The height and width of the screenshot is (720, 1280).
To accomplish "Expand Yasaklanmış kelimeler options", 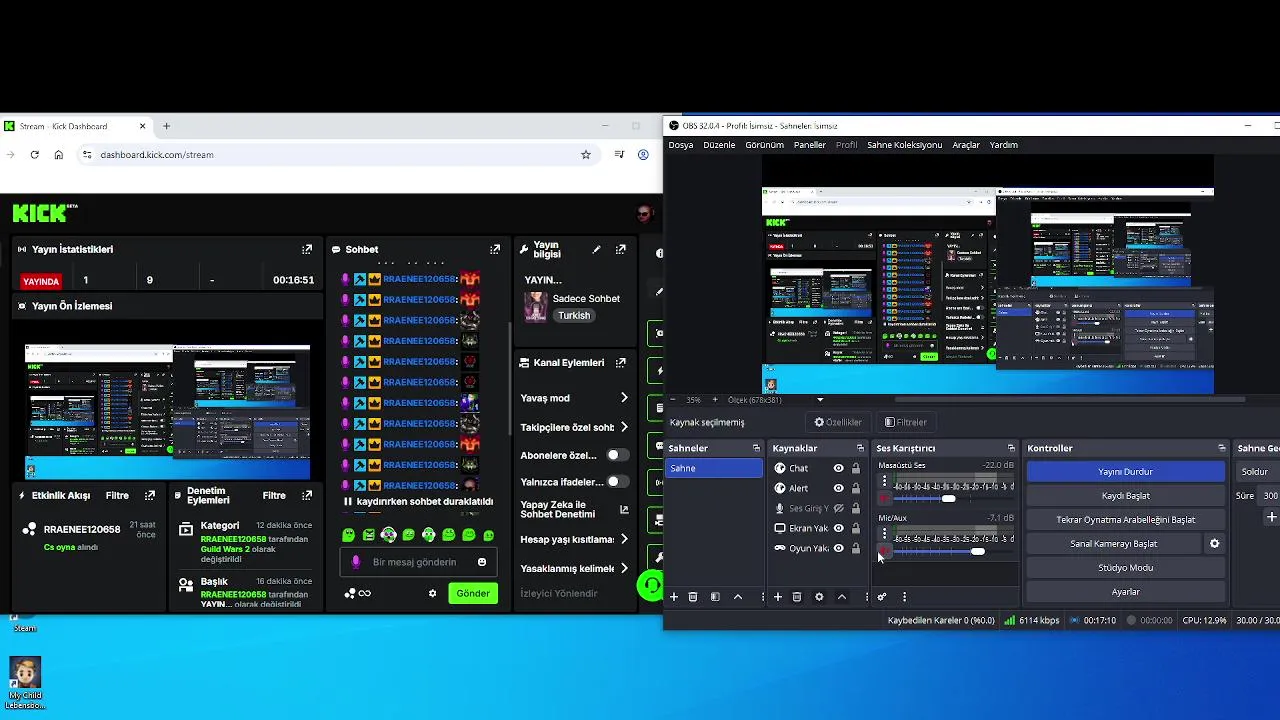I will 624,568.
